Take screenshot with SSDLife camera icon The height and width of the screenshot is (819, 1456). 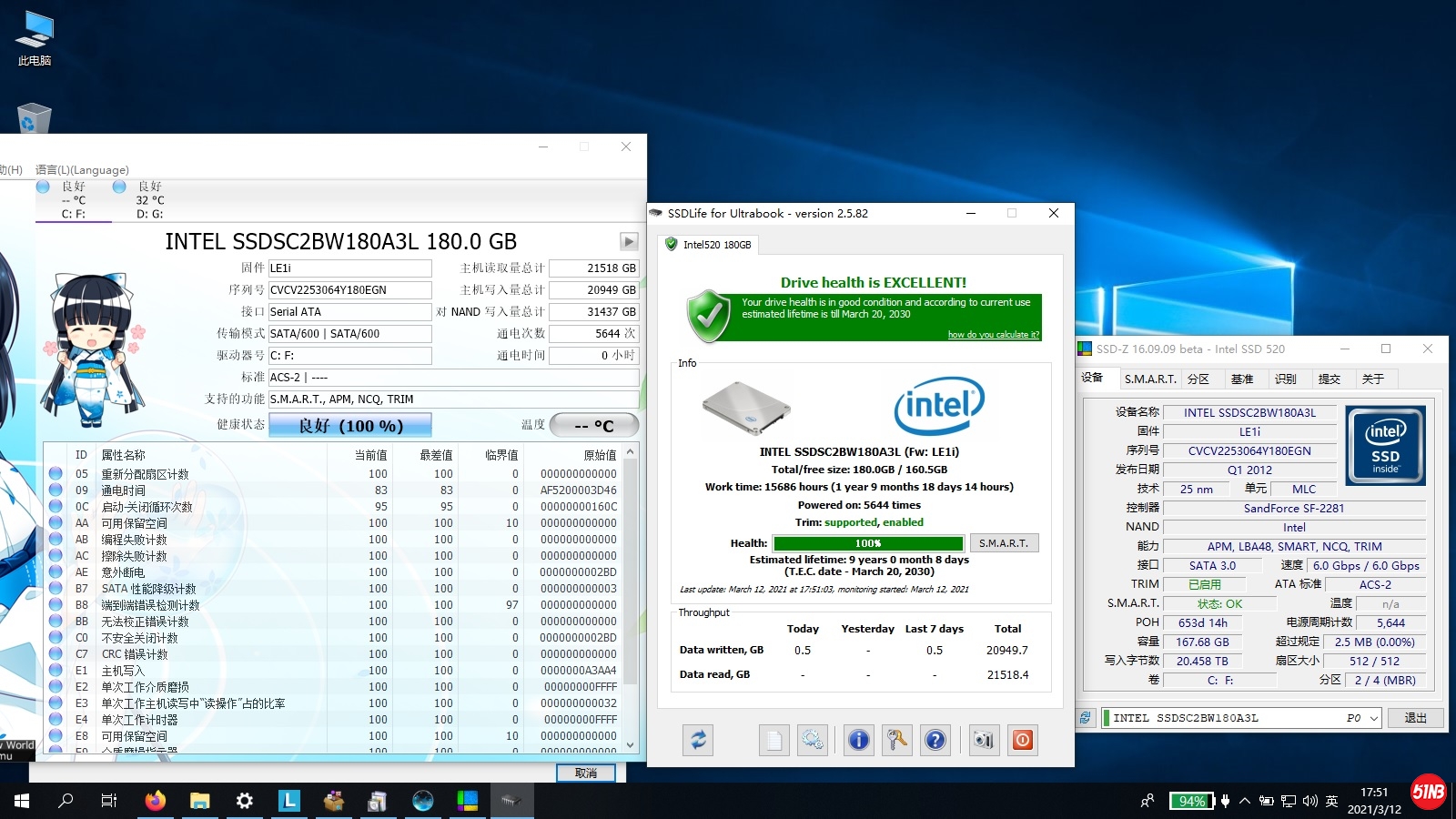(983, 740)
